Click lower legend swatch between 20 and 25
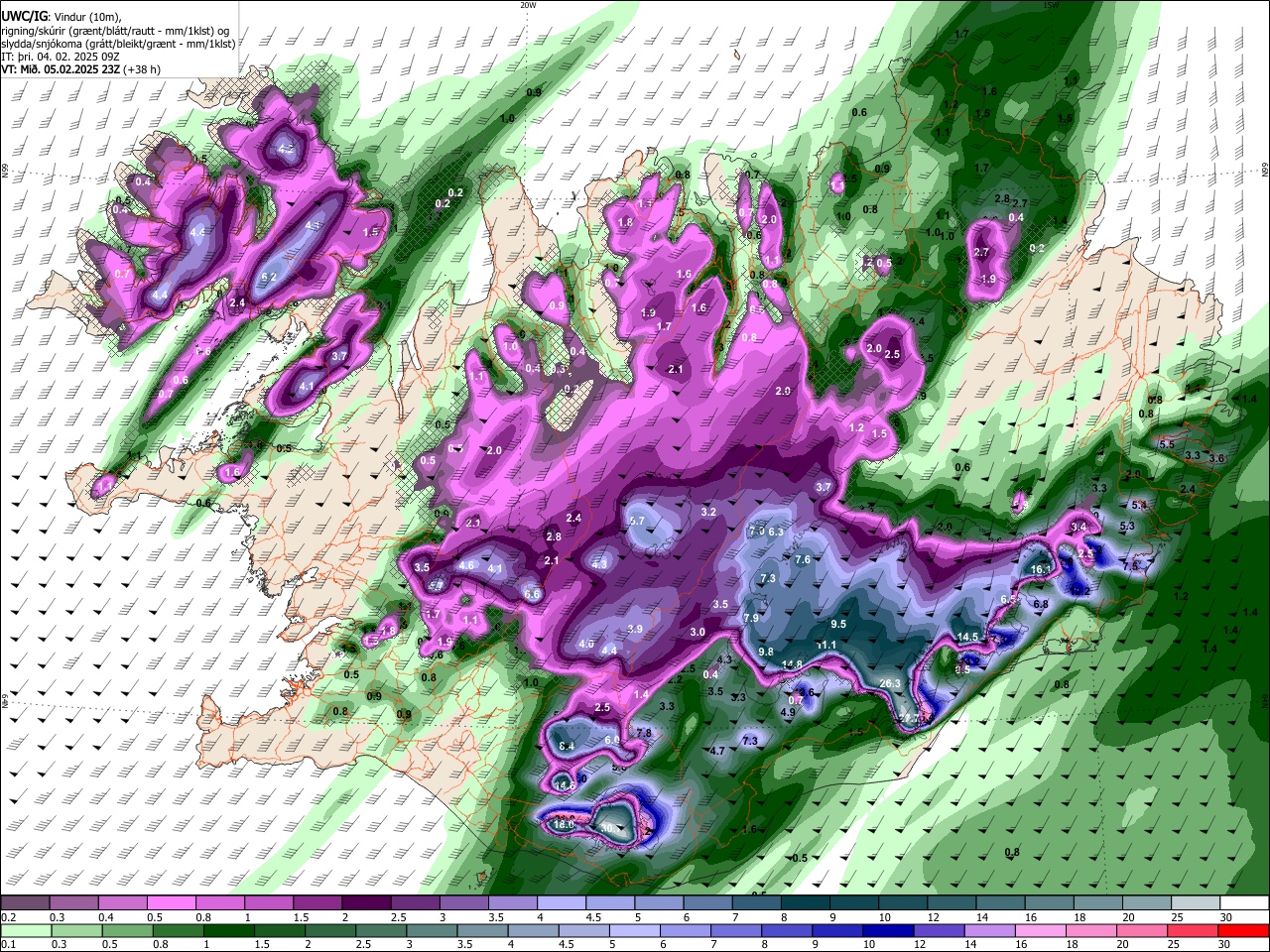The image size is (1270, 952). (1140, 930)
